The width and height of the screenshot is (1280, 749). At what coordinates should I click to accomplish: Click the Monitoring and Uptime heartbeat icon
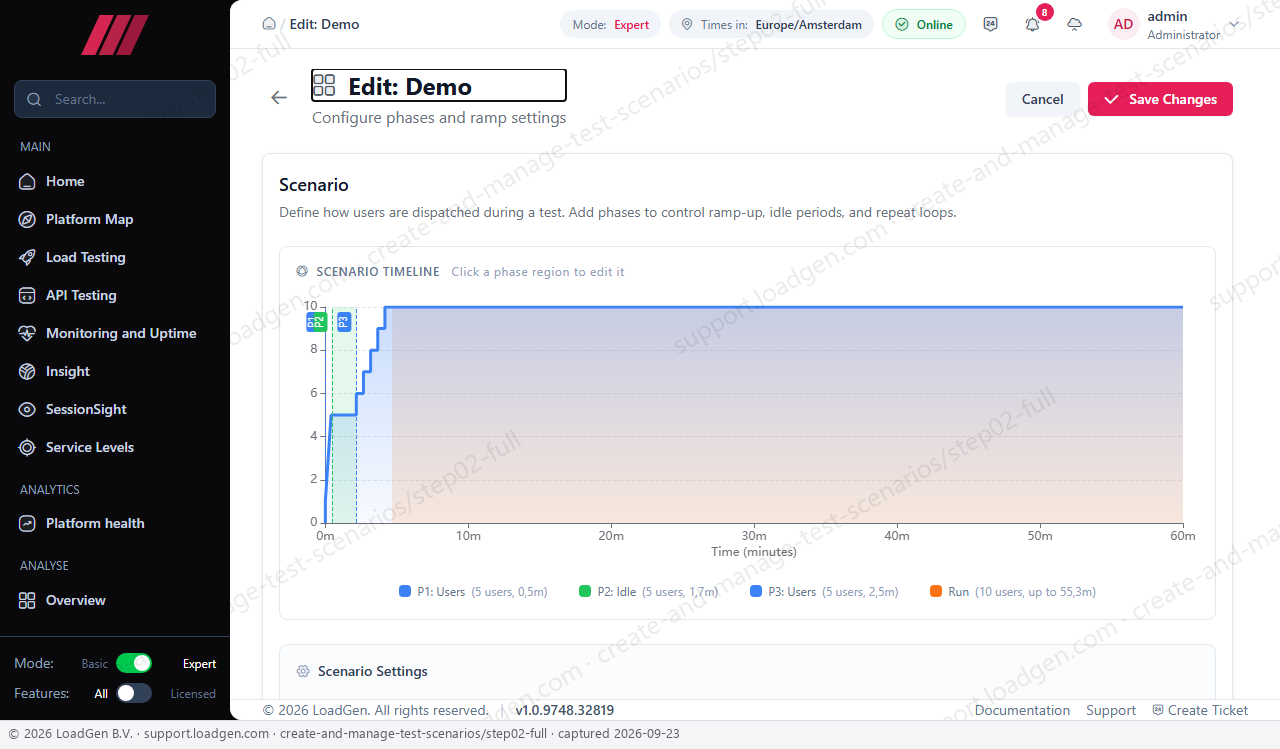[x=28, y=333]
